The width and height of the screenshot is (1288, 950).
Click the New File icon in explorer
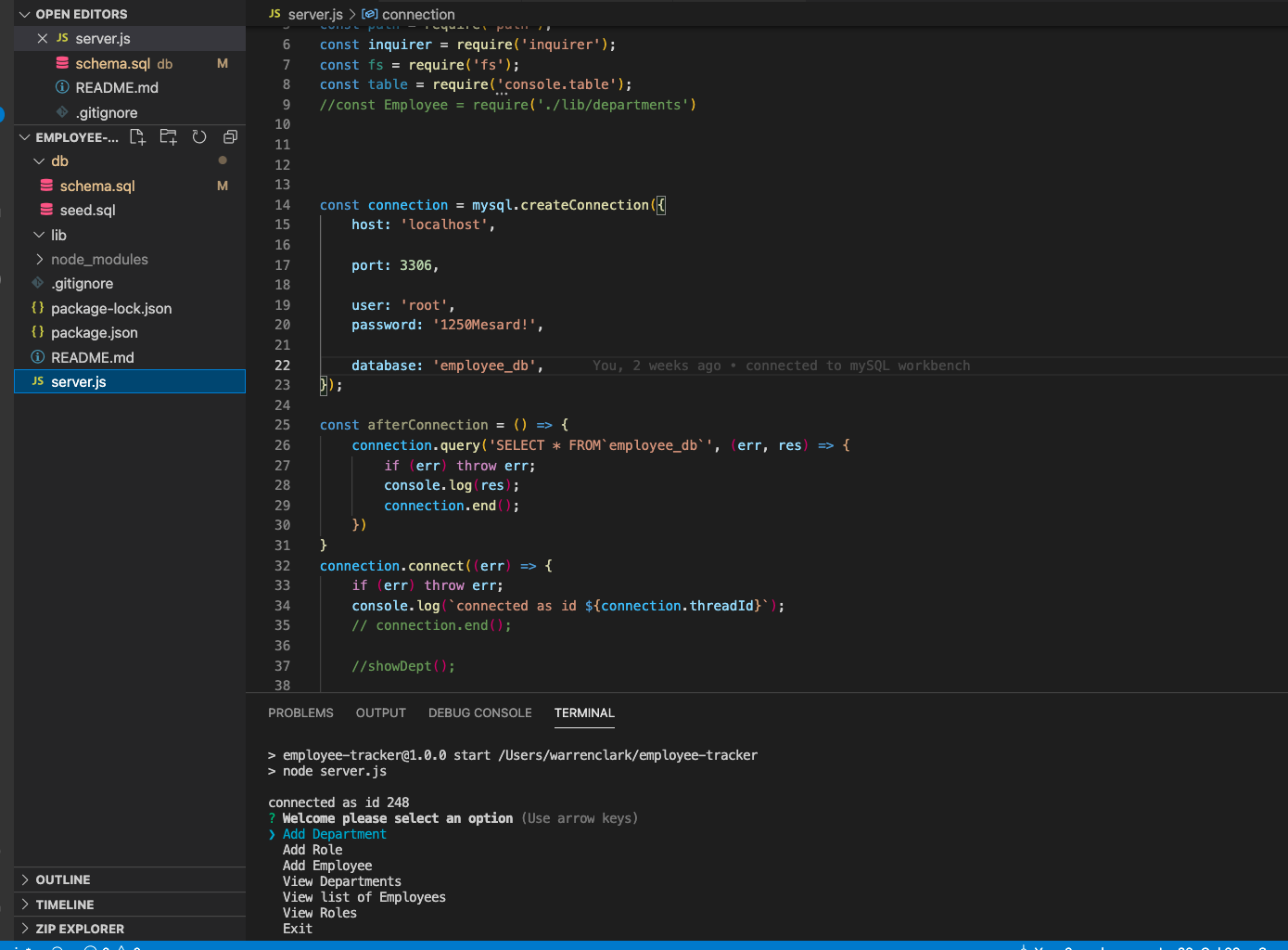(x=137, y=136)
